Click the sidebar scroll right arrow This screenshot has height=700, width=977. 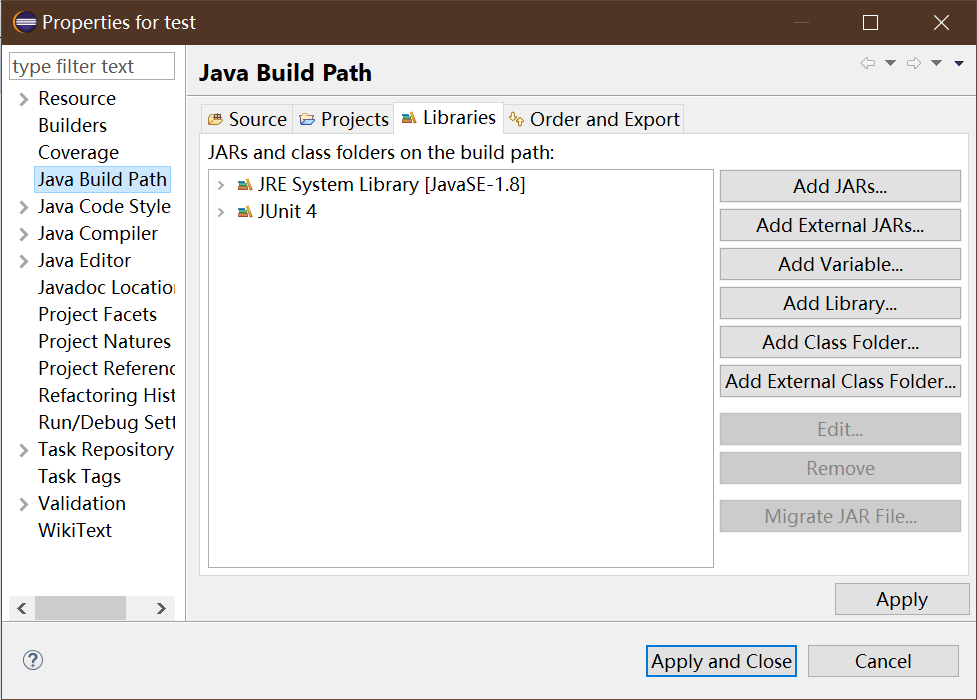(x=161, y=608)
